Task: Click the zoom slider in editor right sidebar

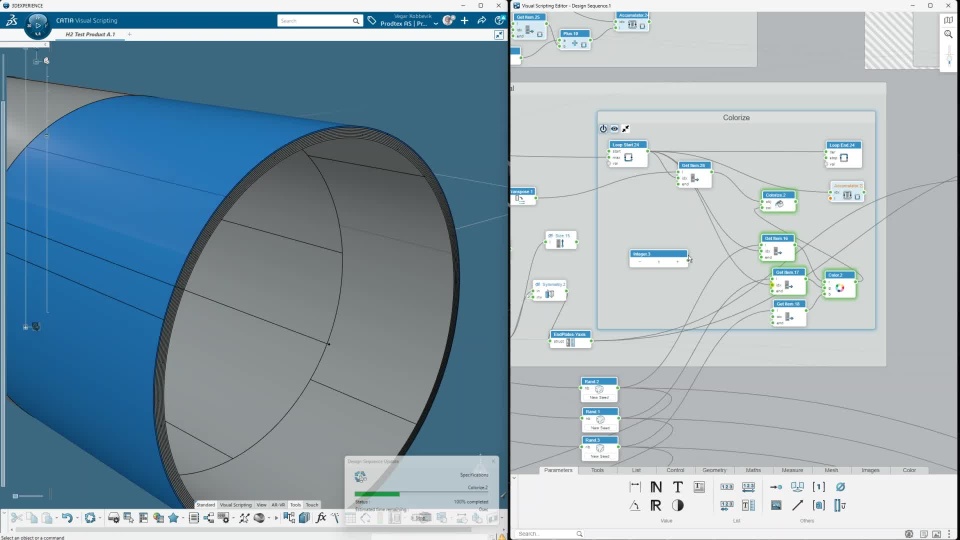Action: point(949,57)
